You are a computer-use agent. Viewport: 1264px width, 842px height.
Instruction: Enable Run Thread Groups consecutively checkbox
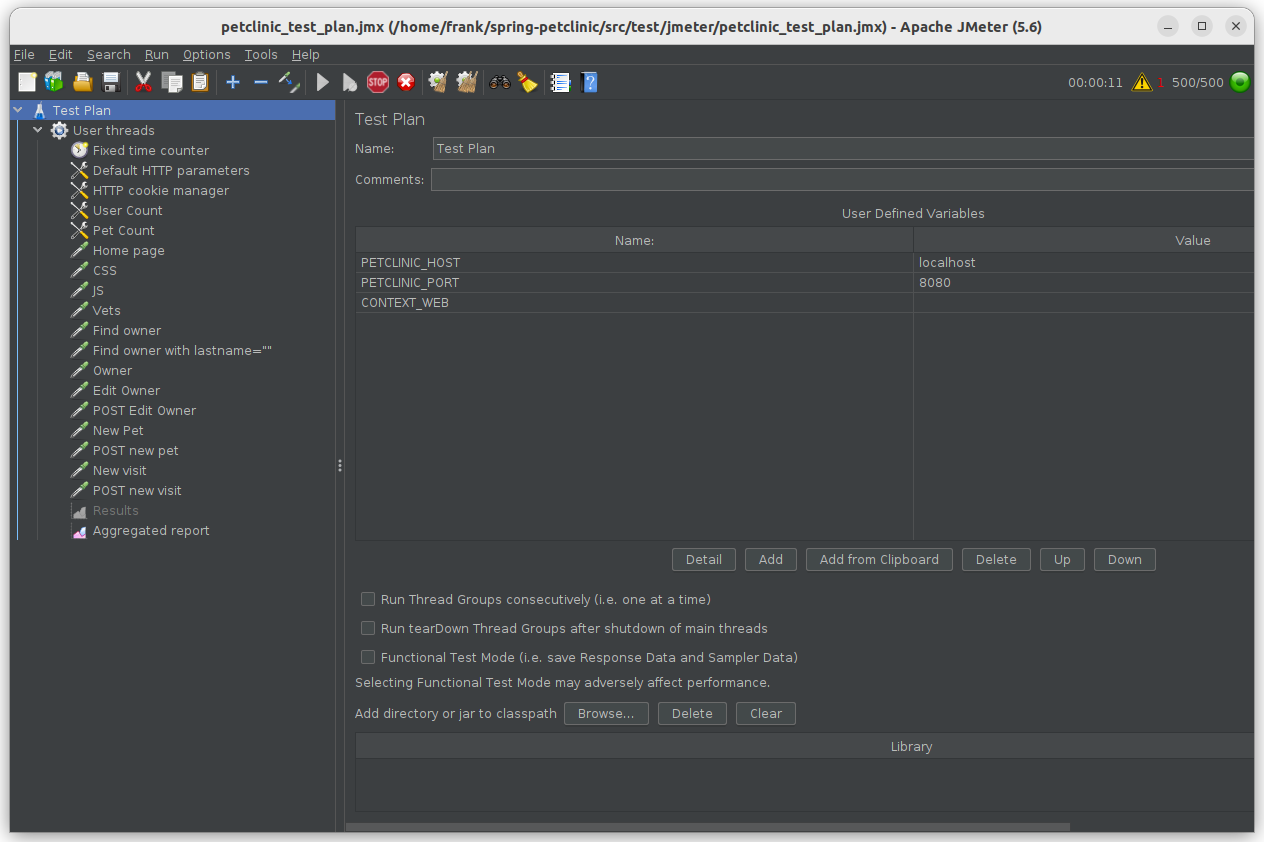[x=368, y=600]
